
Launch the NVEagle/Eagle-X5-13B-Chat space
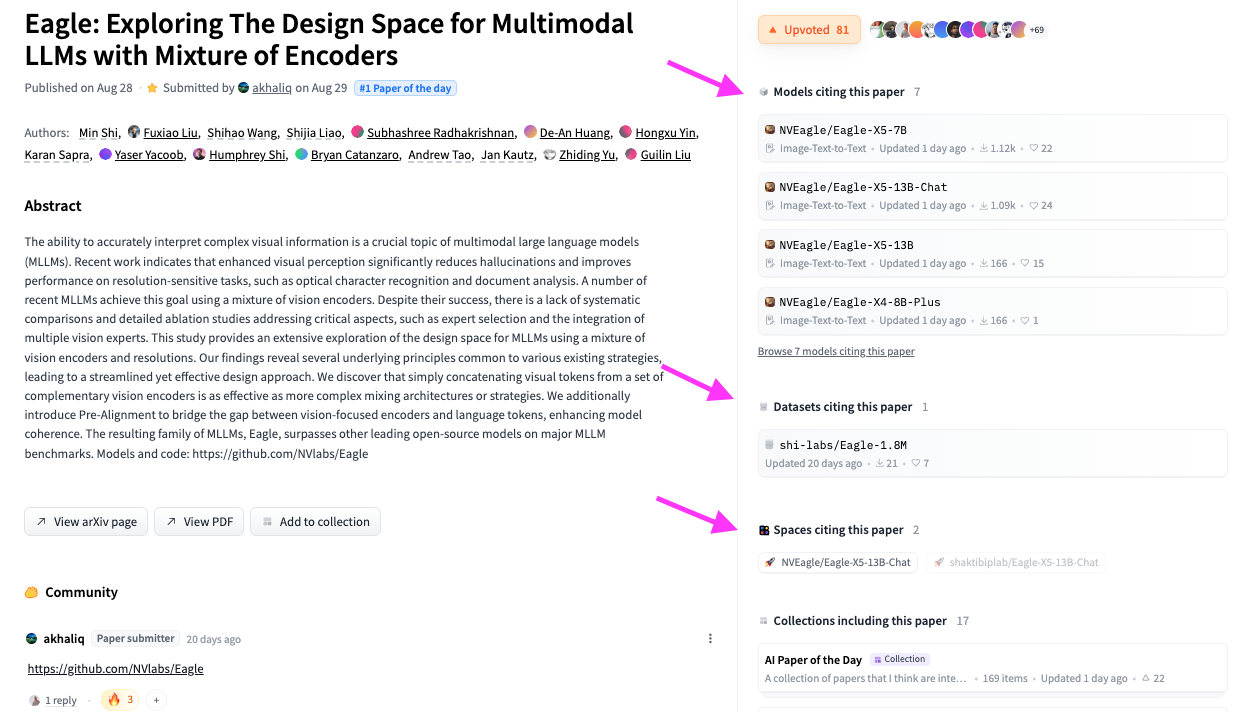(838, 563)
